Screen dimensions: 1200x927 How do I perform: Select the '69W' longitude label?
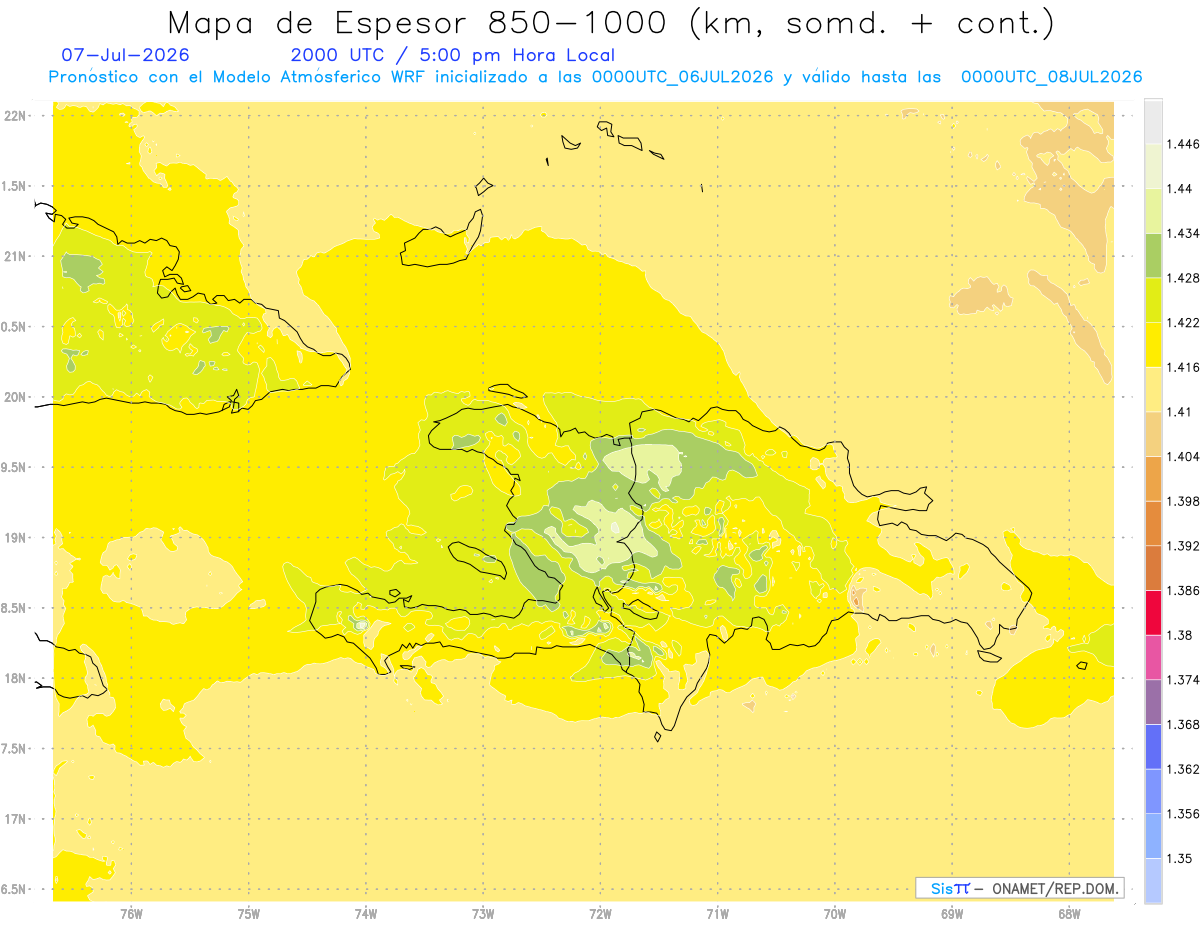[x=952, y=913]
